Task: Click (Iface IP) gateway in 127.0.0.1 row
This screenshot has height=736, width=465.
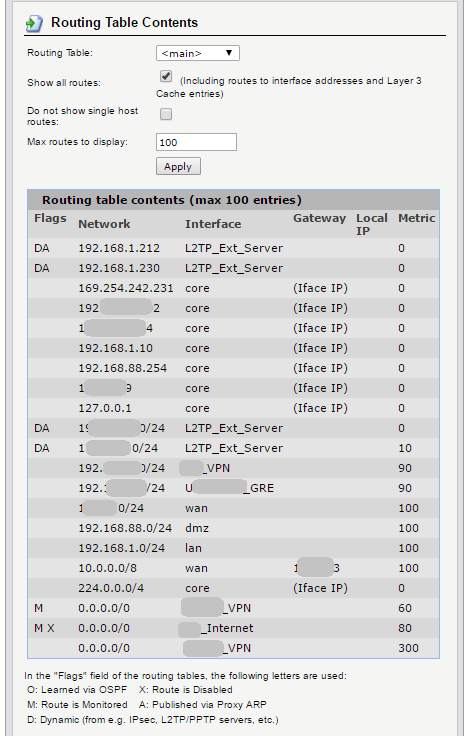Action: 320,408
